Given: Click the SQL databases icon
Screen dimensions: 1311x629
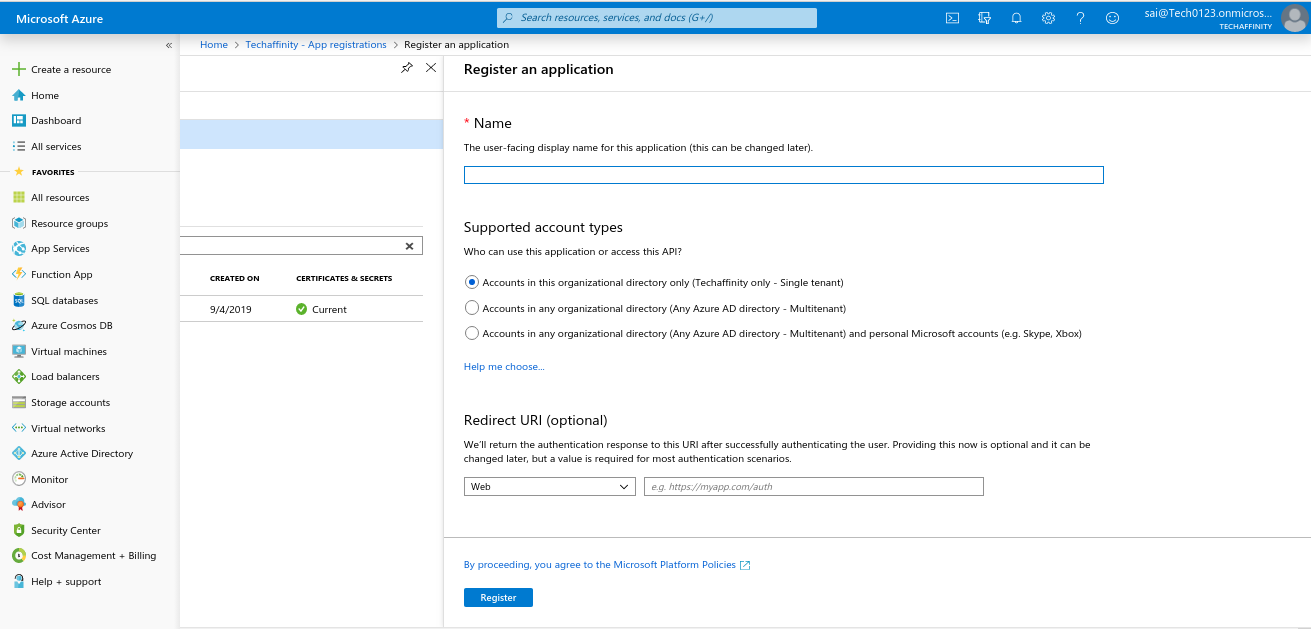Looking at the screenshot, I should 18,300.
